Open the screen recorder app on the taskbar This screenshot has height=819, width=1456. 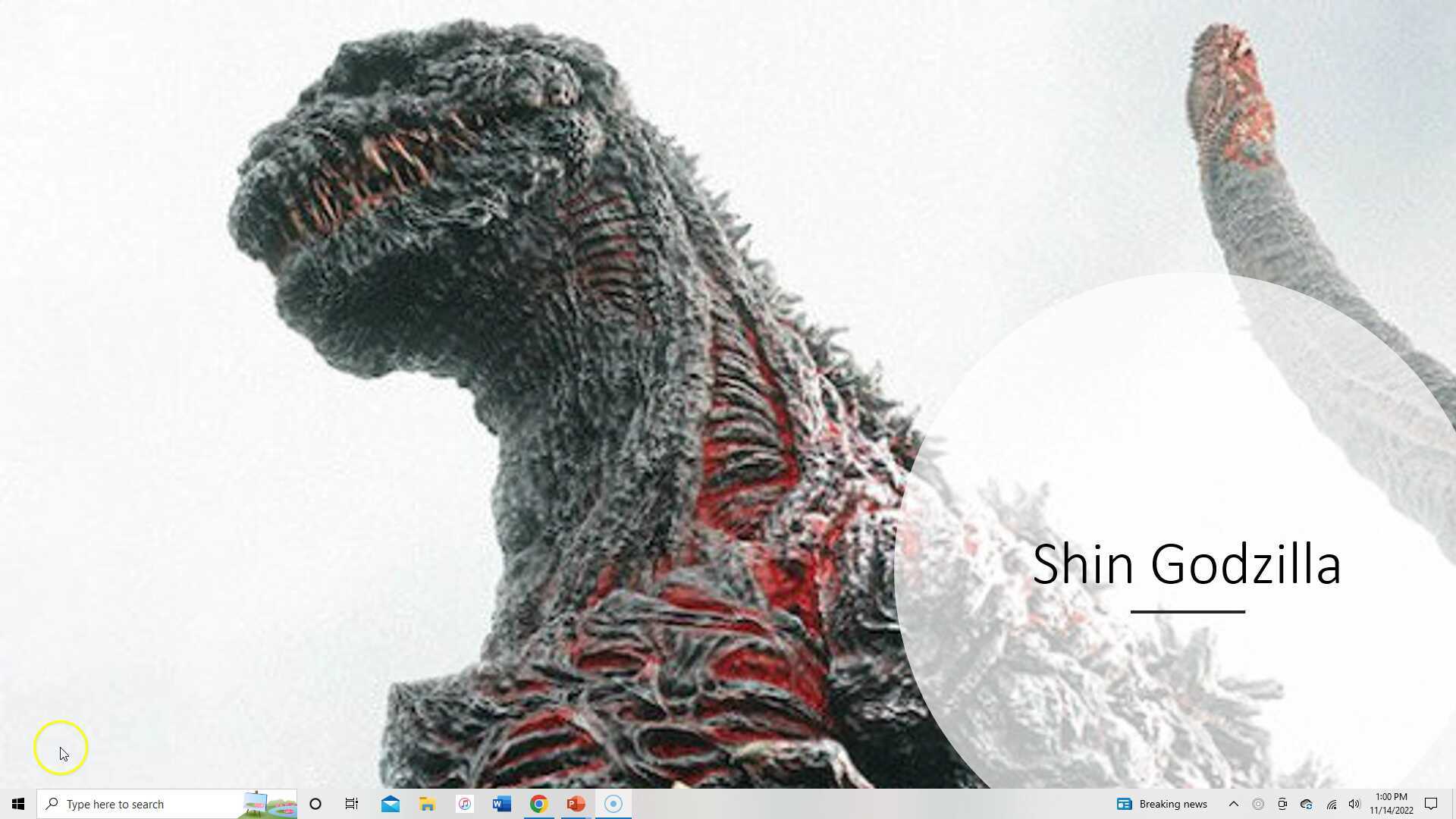[x=613, y=804]
